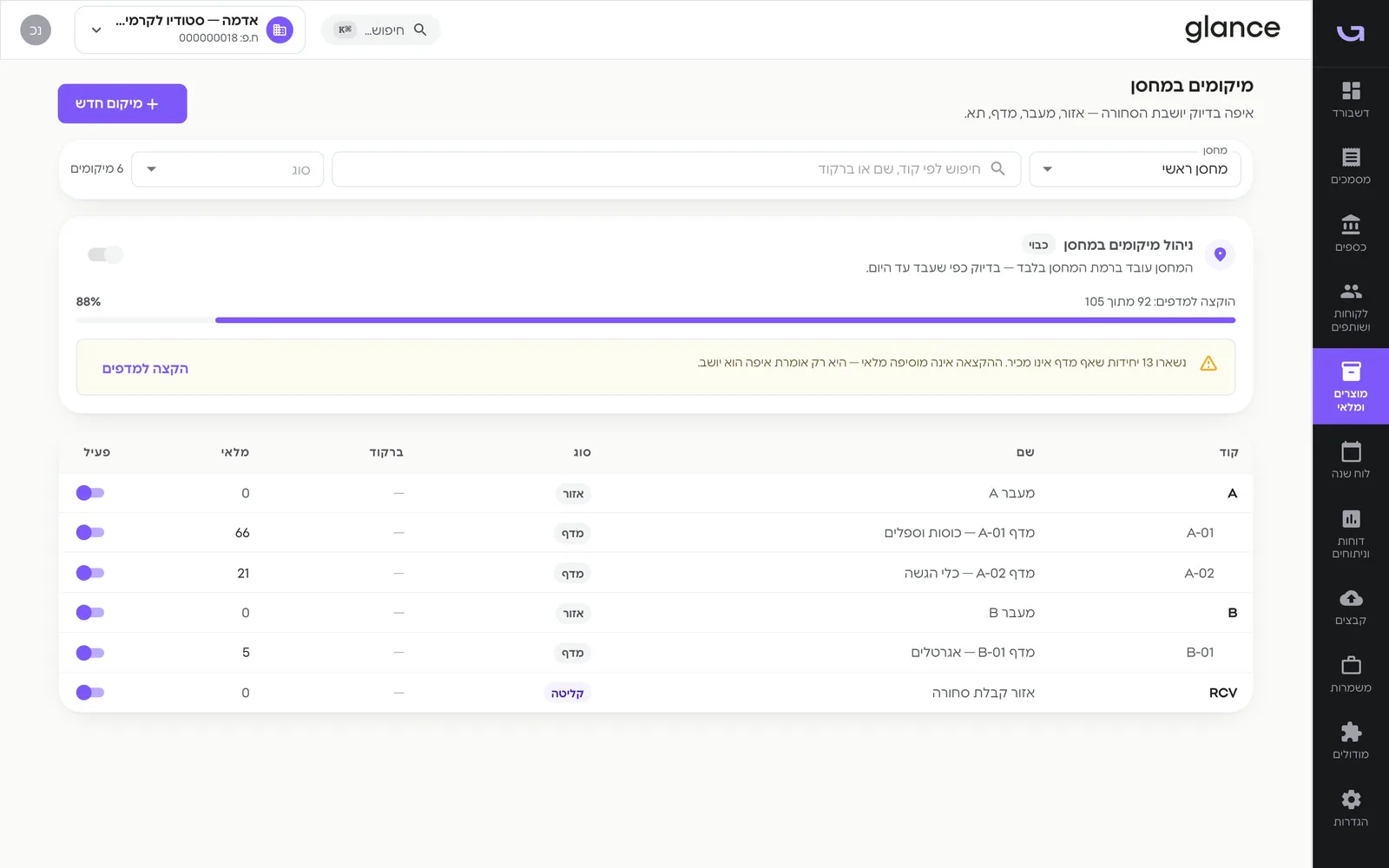
Task: Expand the company selector chevron in header
Action: (x=96, y=30)
